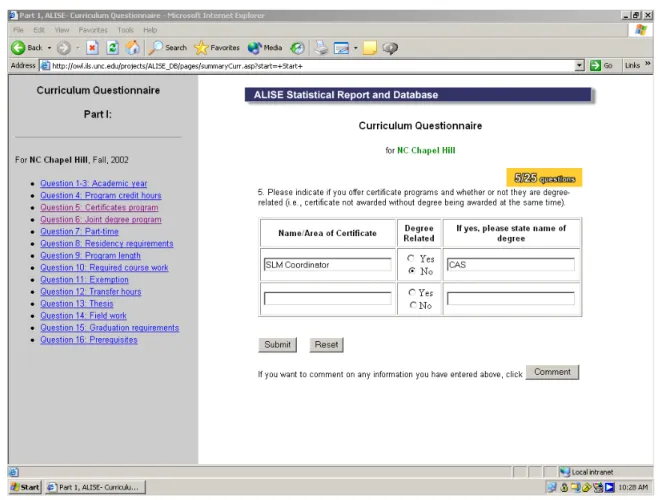Image resolution: width=658 pixels, height=500 pixels.
Task: Click status bar page icon
Action: pos(13,472)
